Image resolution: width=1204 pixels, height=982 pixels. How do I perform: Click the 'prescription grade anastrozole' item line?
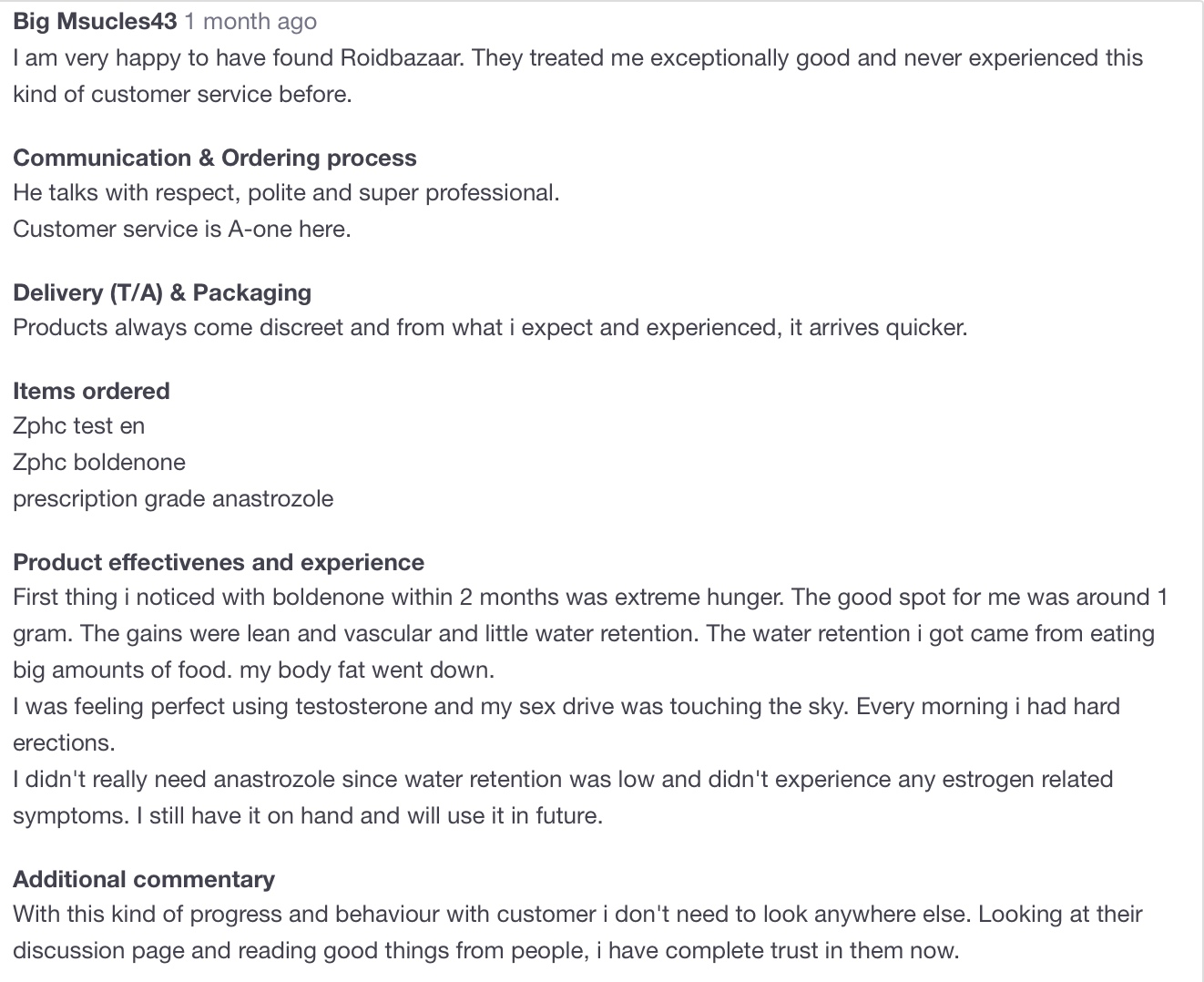point(173,499)
